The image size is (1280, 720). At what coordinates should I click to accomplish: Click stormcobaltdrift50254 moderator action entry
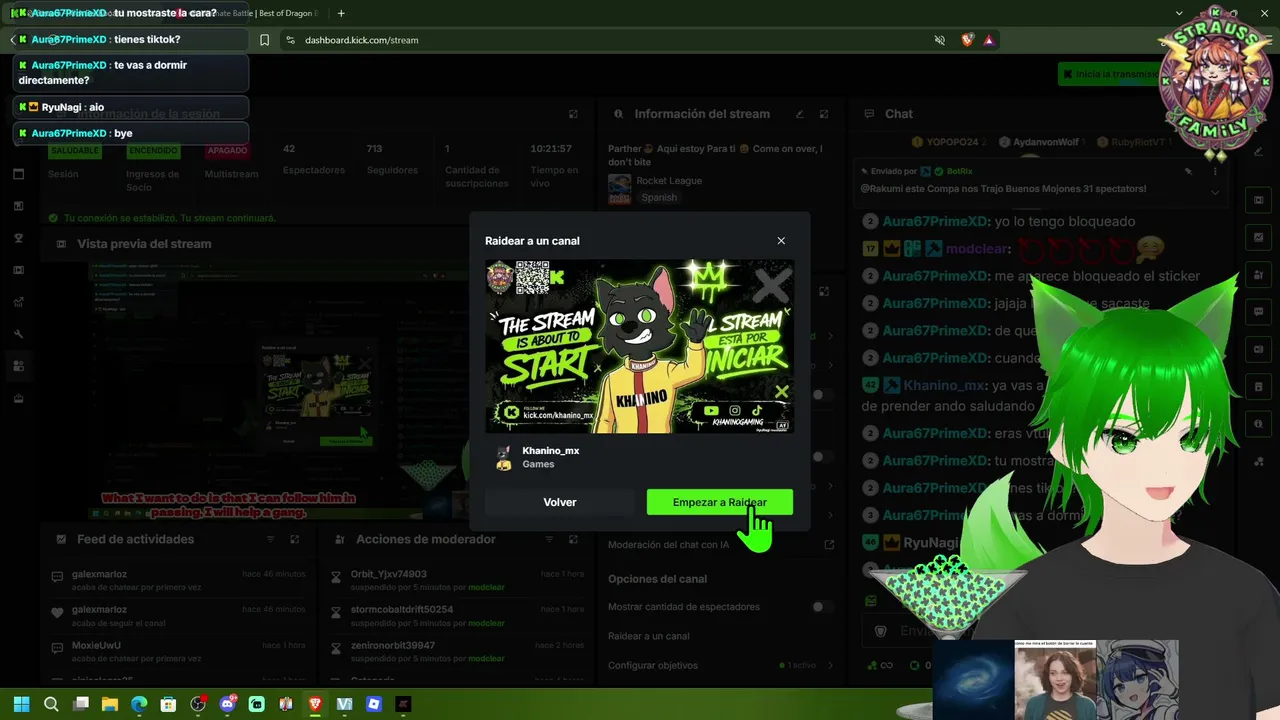click(x=457, y=616)
